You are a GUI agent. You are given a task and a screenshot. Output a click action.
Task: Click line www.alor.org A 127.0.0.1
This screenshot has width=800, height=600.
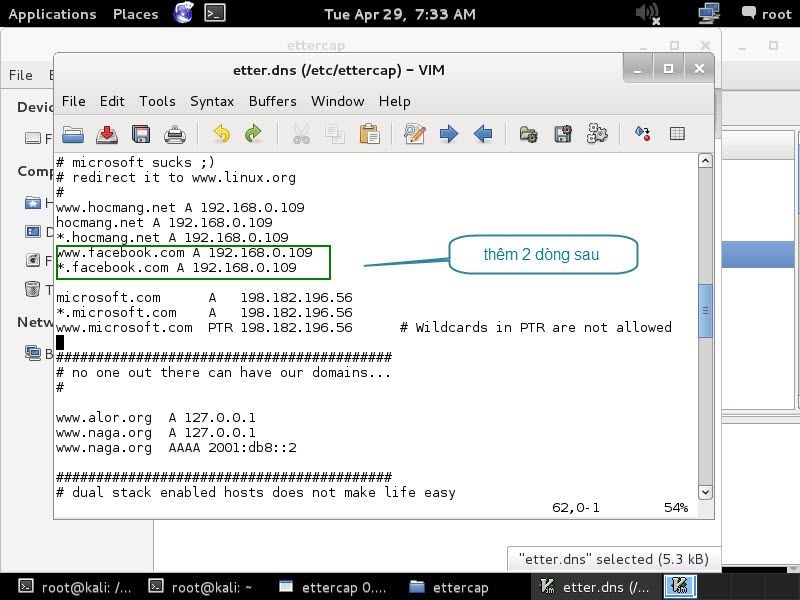point(156,418)
